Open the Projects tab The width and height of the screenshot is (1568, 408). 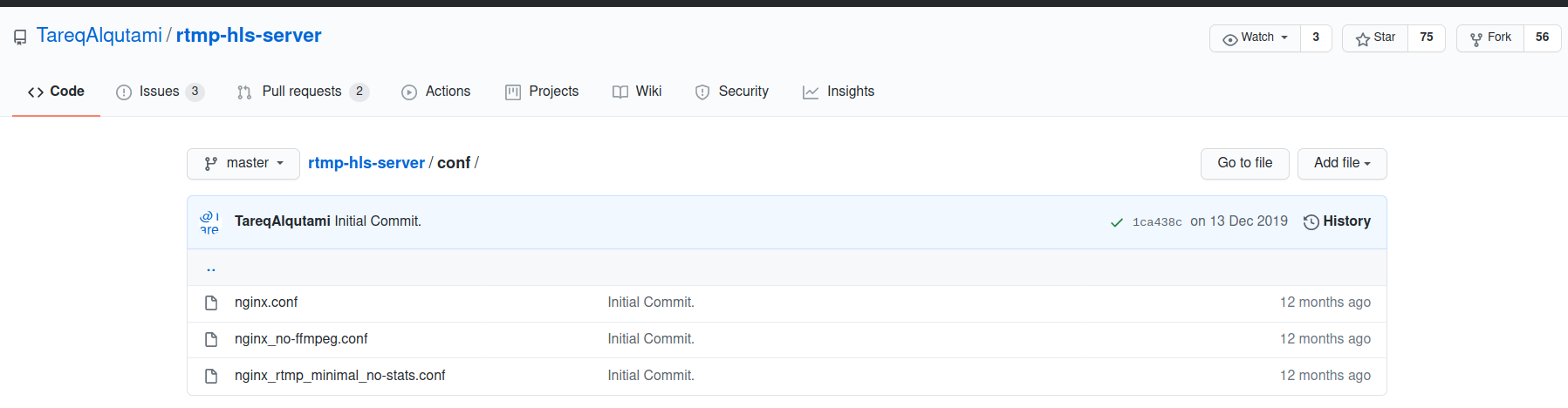542,92
